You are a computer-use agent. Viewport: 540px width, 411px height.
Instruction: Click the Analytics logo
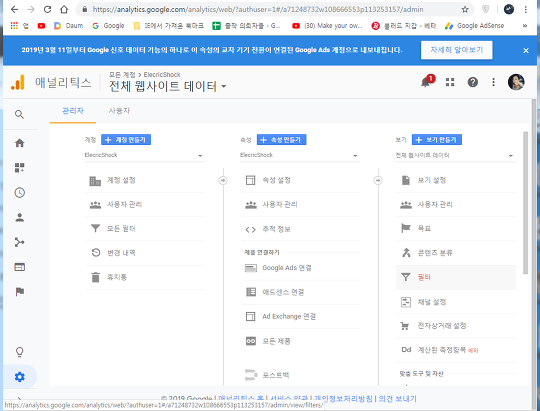pyautogui.click(x=18, y=82)
